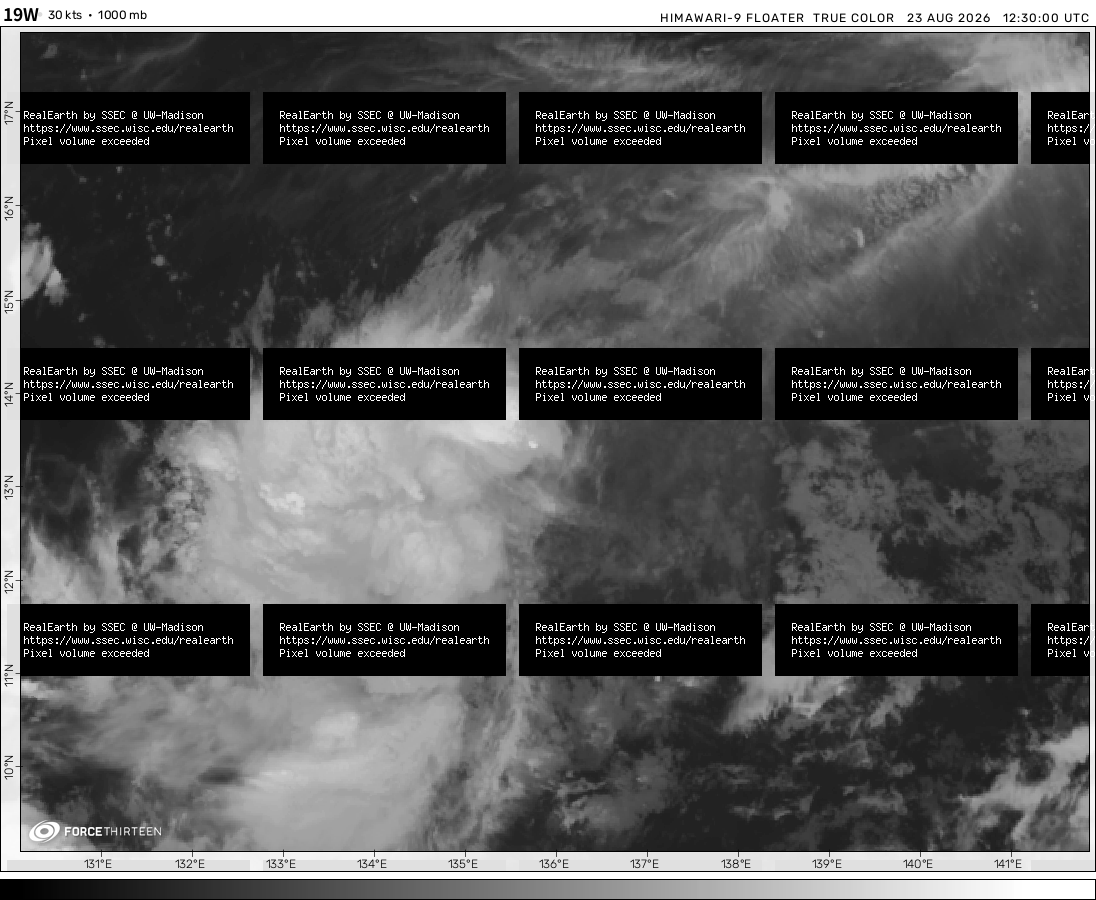Viewport: 1096px width, 900px height.
Task: Click the 140°E longitude label
Action: [918, 864]
